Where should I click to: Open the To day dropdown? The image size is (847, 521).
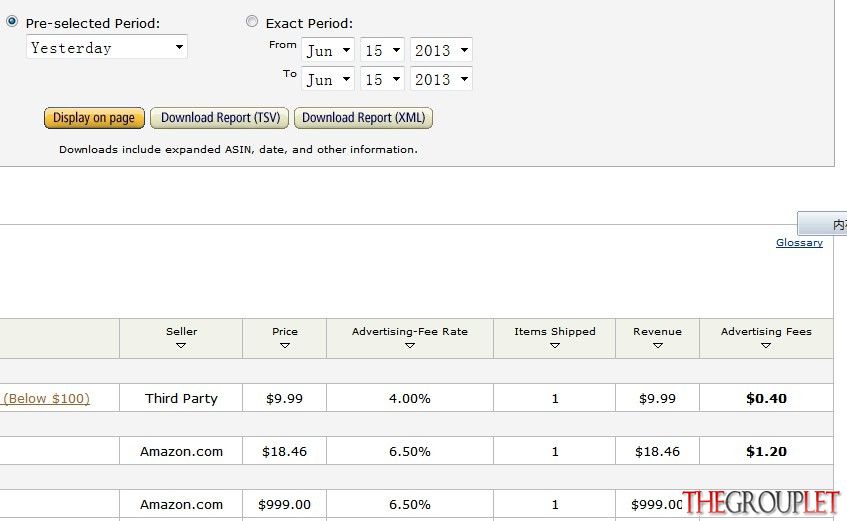(x=382, y=79)
